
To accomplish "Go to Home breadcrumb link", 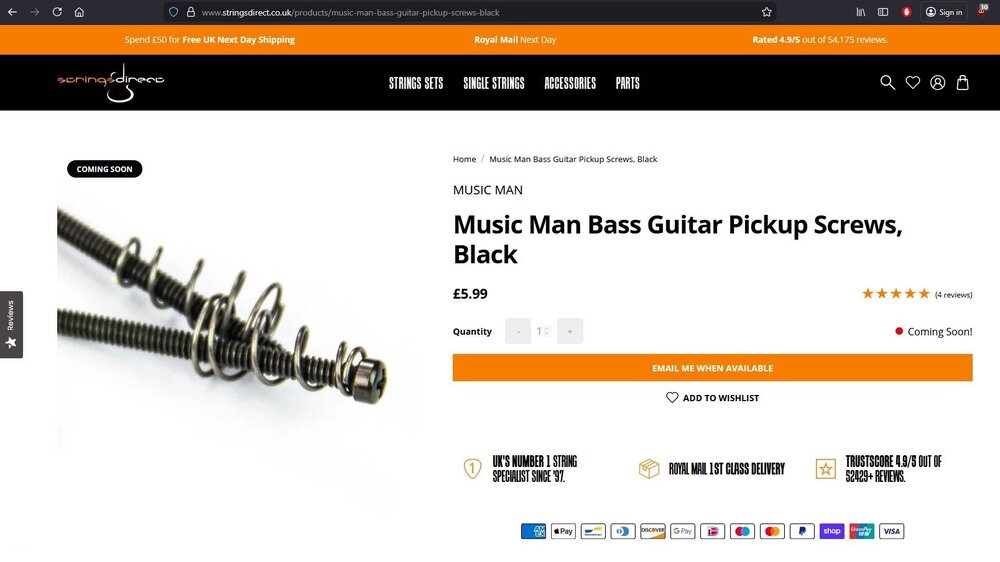I will pos(464,159).
